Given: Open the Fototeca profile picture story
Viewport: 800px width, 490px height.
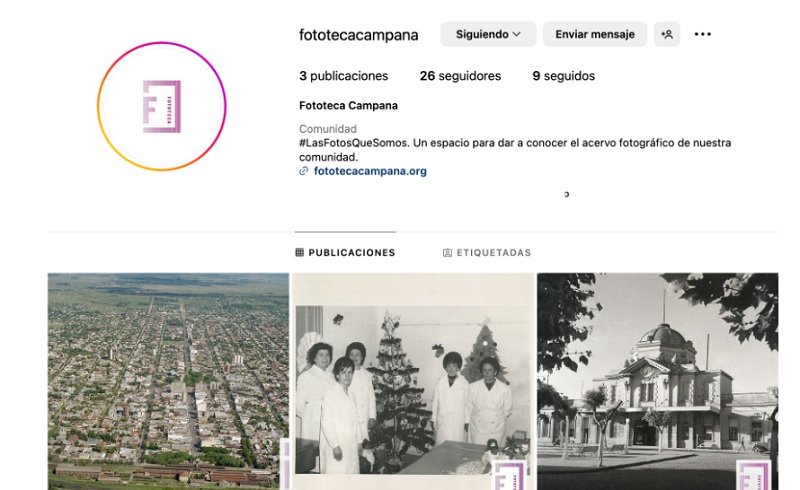Looking at the screenshot, I should click(162, 106).
